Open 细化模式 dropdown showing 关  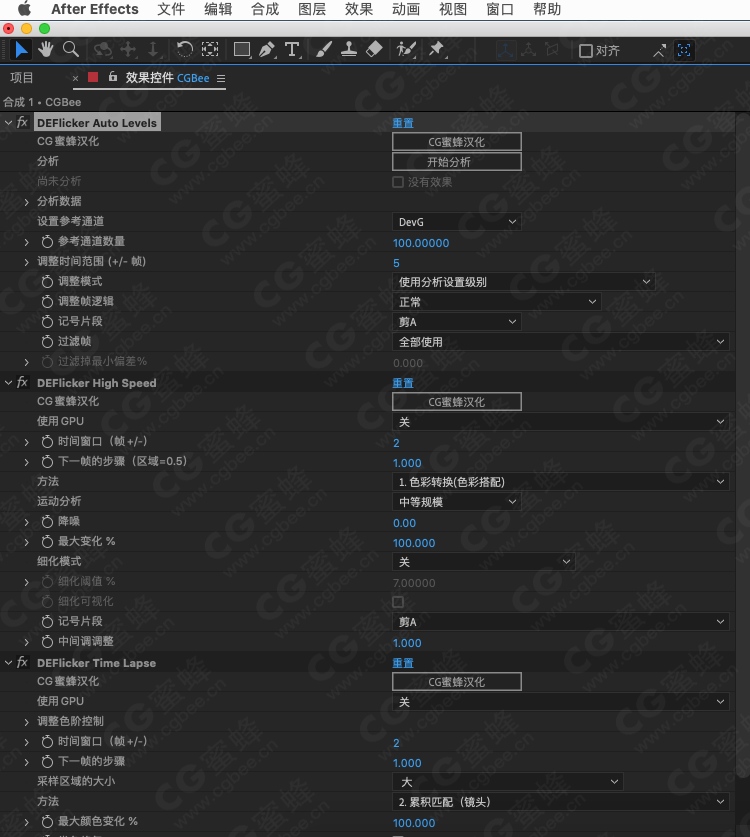484,562
